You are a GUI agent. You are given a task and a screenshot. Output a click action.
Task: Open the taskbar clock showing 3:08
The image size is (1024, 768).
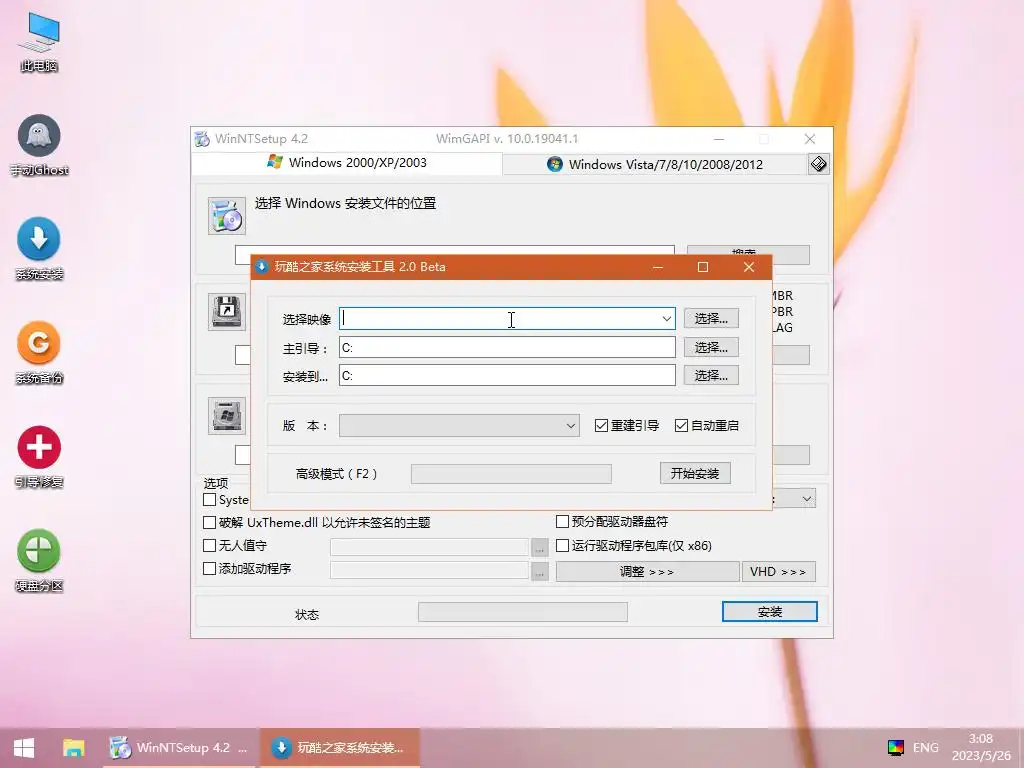(981, 747)
